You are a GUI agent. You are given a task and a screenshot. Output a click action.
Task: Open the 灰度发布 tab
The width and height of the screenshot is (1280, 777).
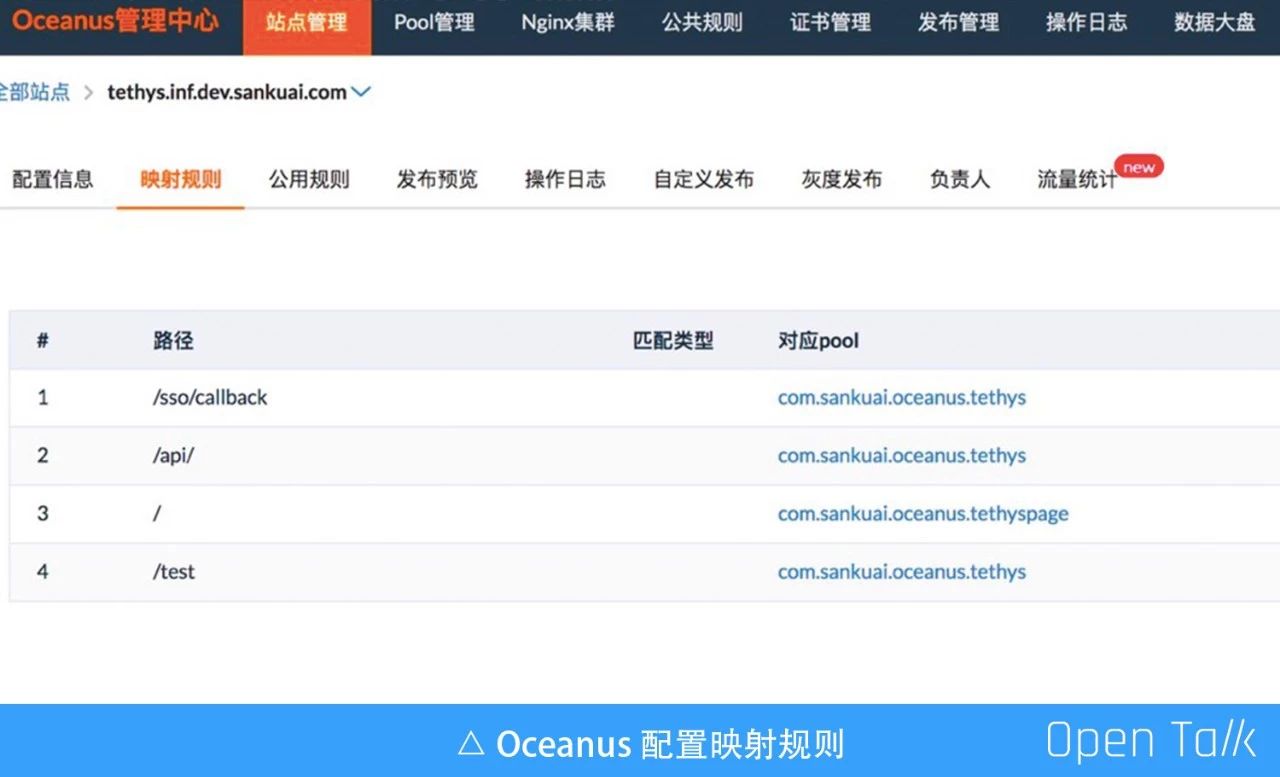pyautogui.click(x=841, y=180)
